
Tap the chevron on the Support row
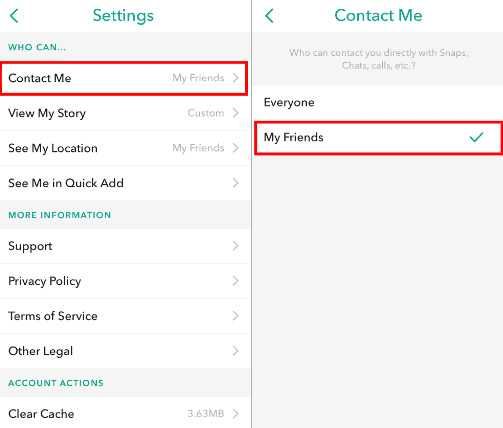(x=236, y=246)
